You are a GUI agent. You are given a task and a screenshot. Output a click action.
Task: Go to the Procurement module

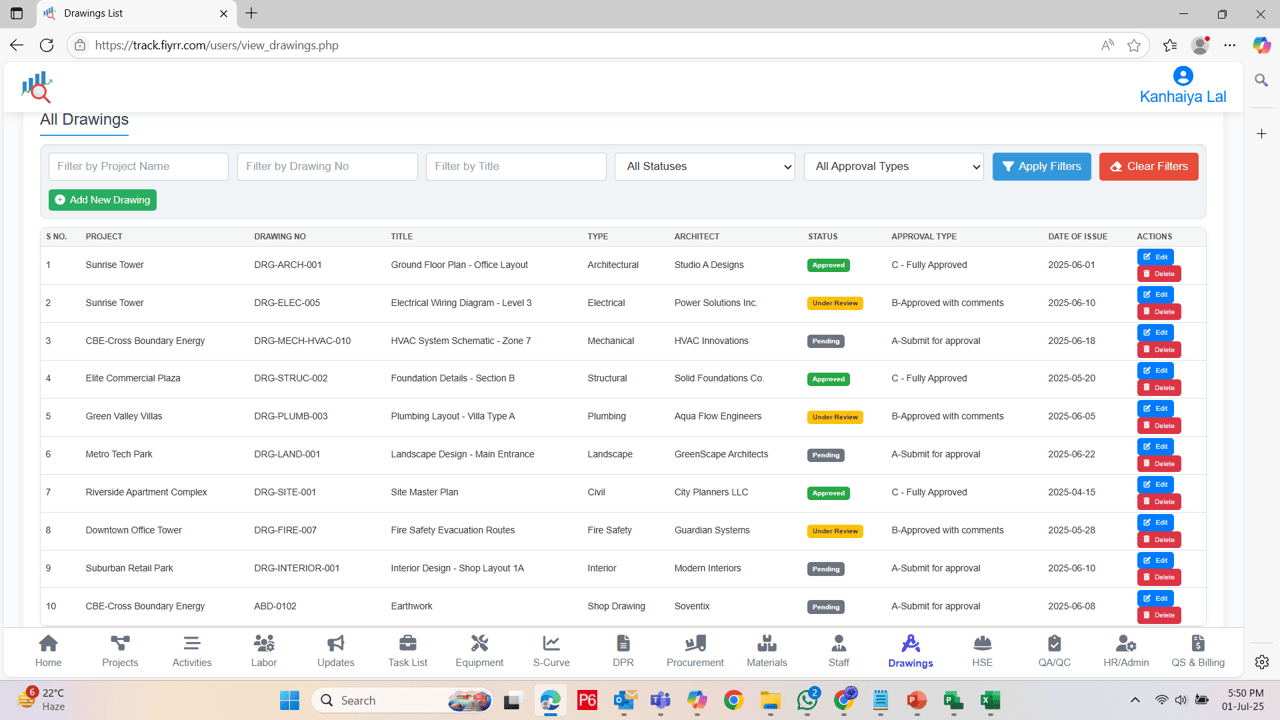(695, 650)
